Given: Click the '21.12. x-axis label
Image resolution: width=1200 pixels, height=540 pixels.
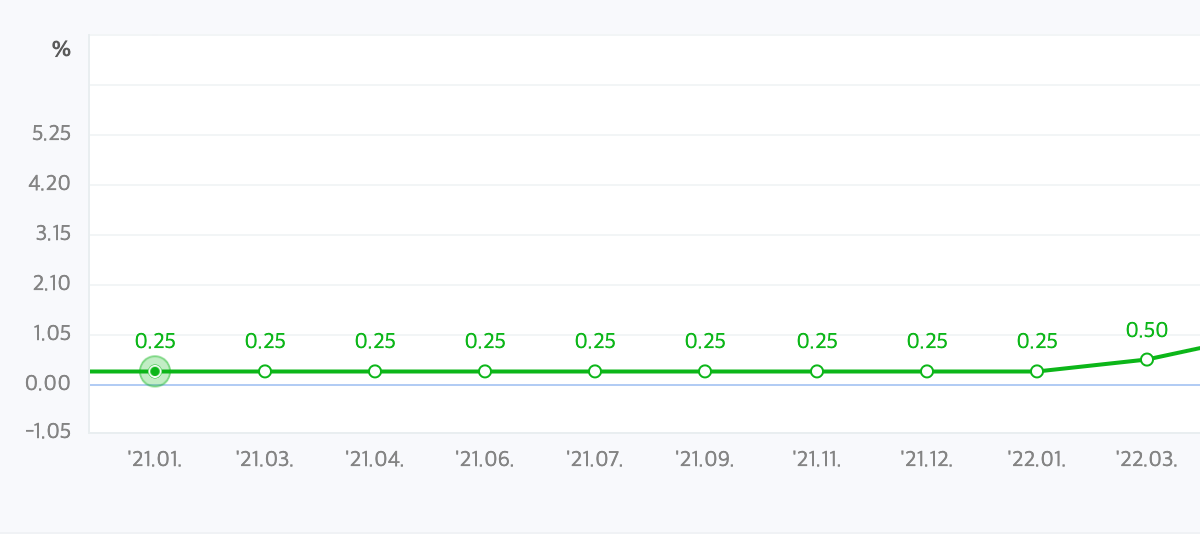Looking at the screenshot, I should pos(927,460).
